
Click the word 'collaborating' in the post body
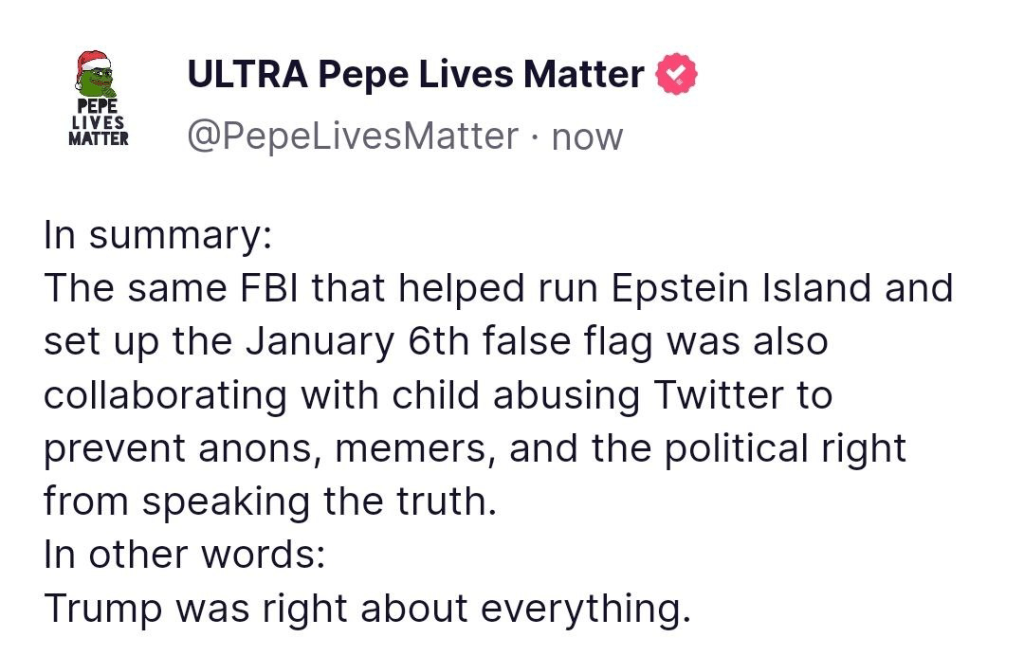click(x=156, y=395)
